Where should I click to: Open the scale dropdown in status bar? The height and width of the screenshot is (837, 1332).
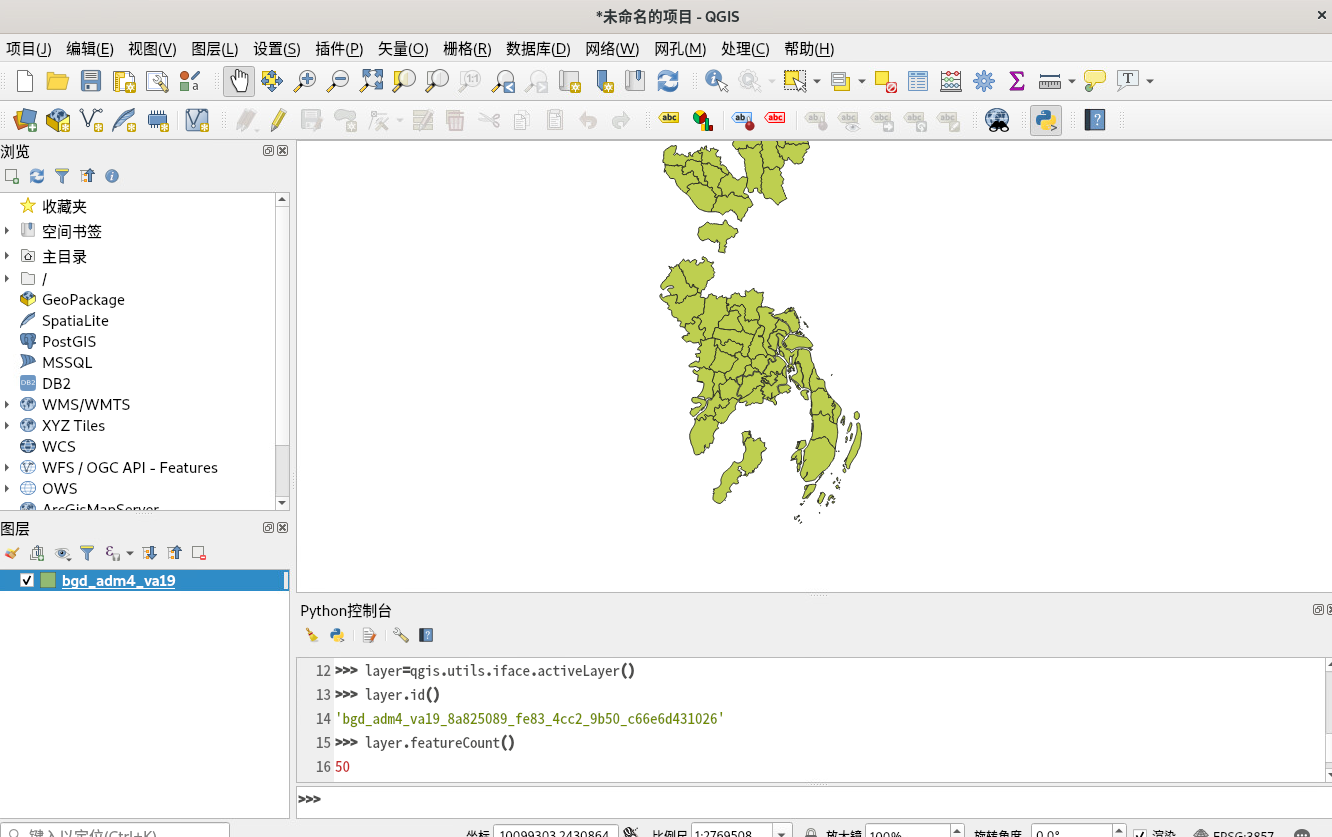click(x=783, y=832)
